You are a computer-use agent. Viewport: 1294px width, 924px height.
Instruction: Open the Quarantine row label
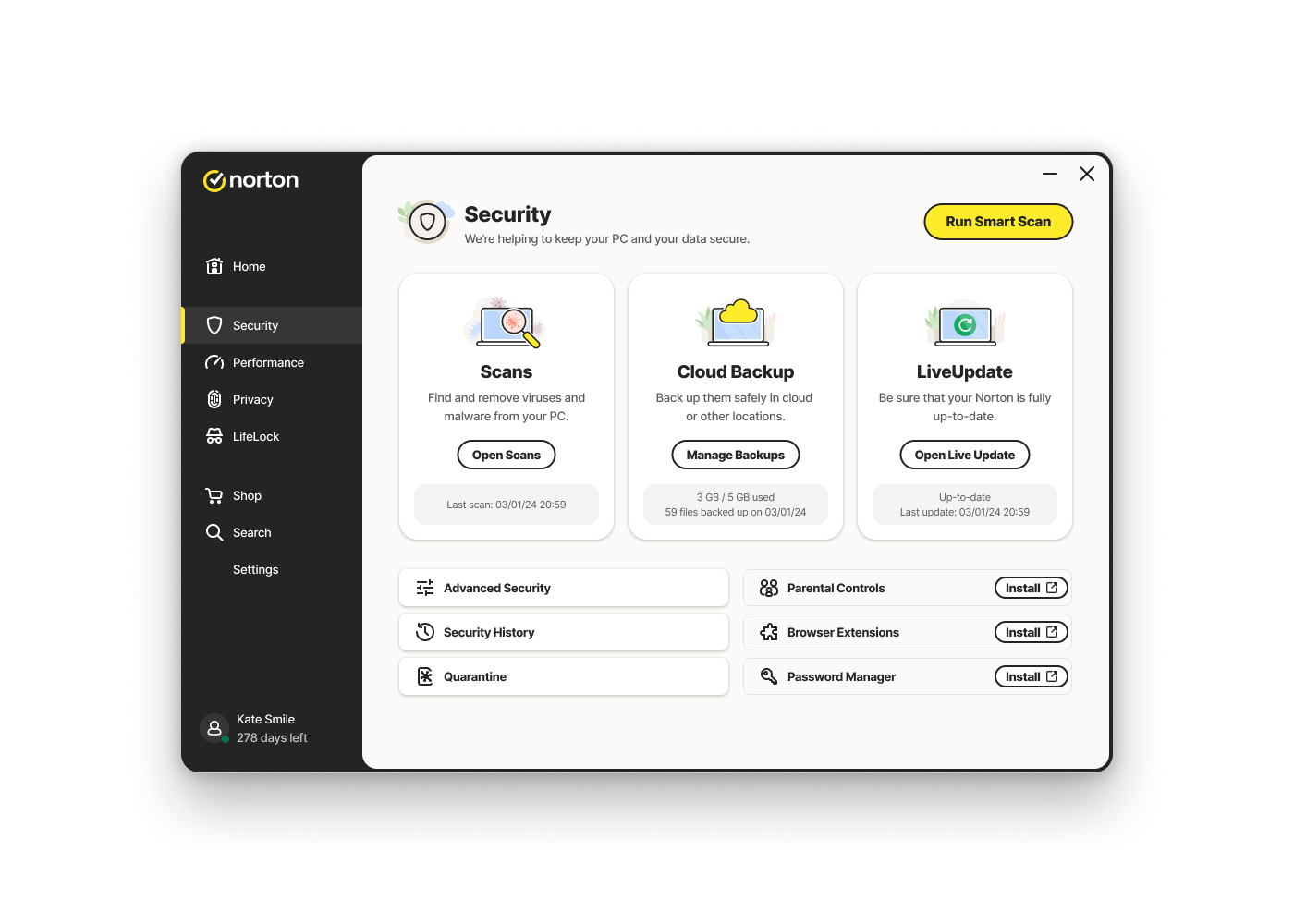pyautogui.click(x=475, y=676)
